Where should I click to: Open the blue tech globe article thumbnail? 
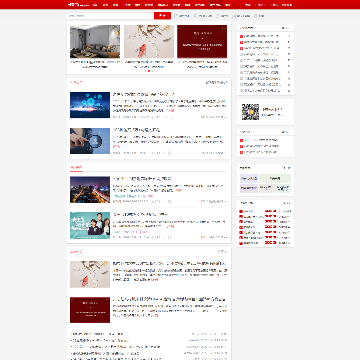click(x=90, y=105)
